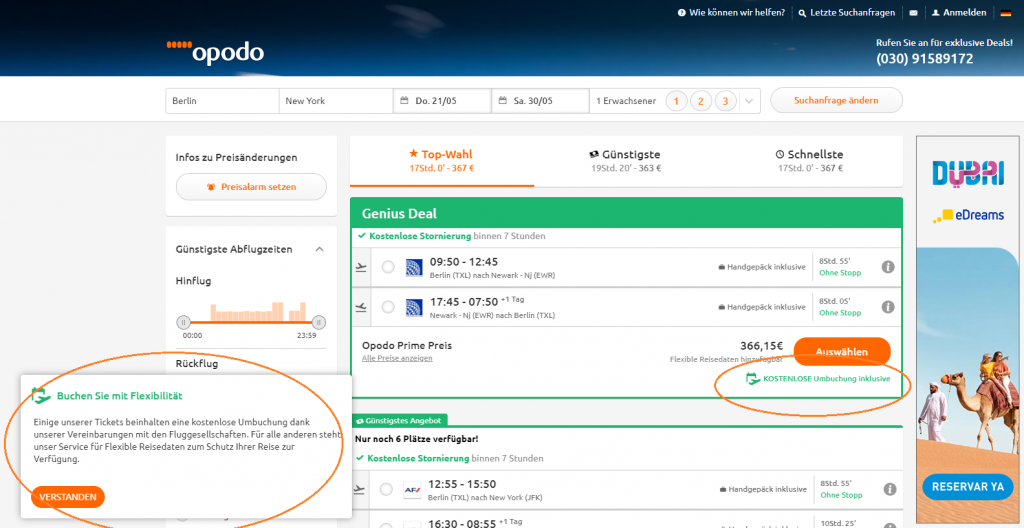Select the 09:50 - 12:45 flight radio button
1024x528 pixels.
(x=388, y=267)
